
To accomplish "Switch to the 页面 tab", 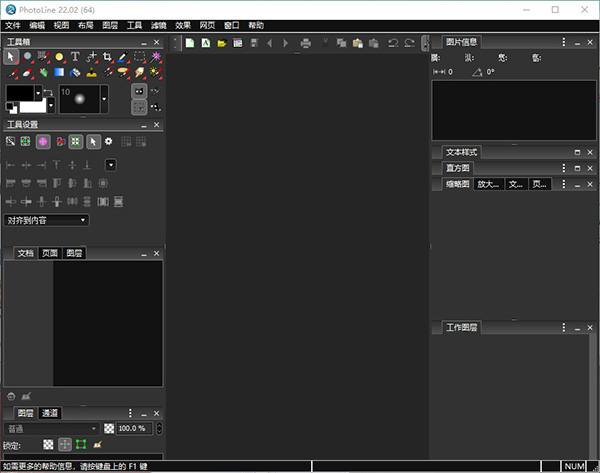I will click(x=50, y=253).
